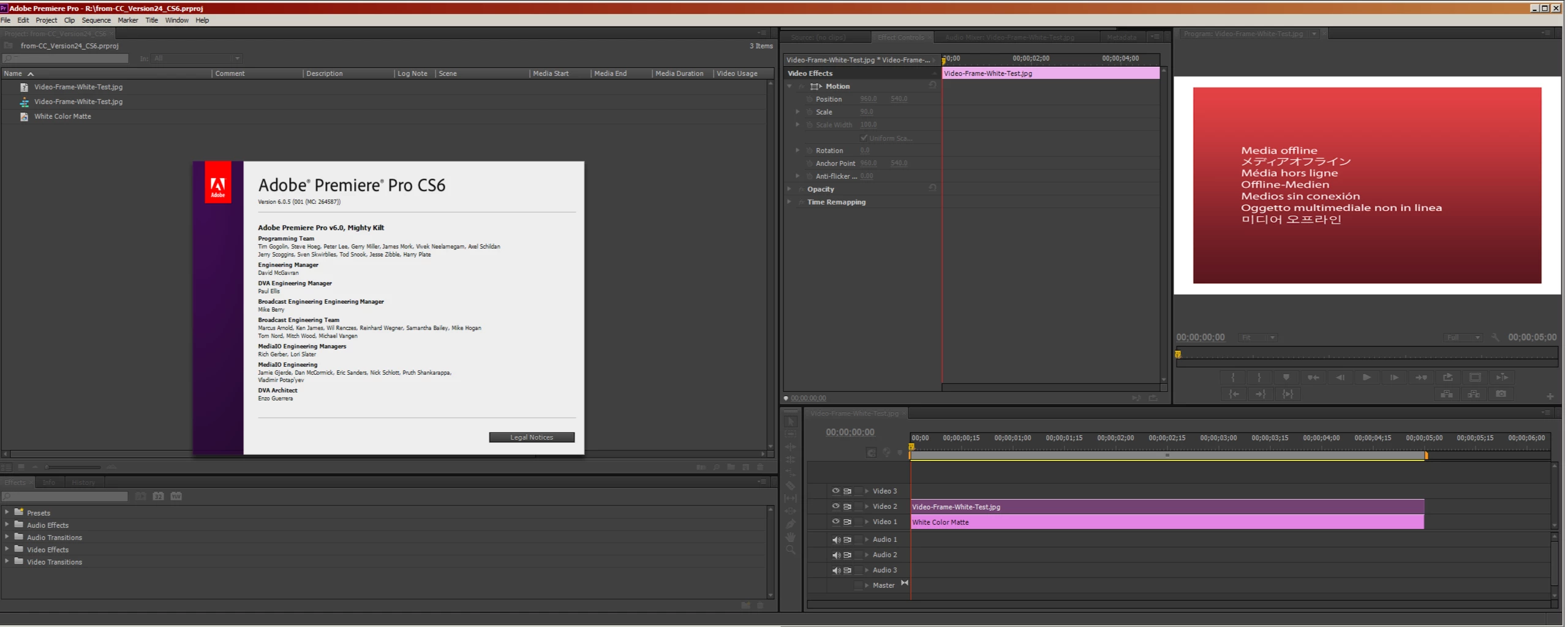The width and height of the screenshot is (1568, 627).
Task: Toggle Sync Lock for Video 2
Action: coord(847,506)
